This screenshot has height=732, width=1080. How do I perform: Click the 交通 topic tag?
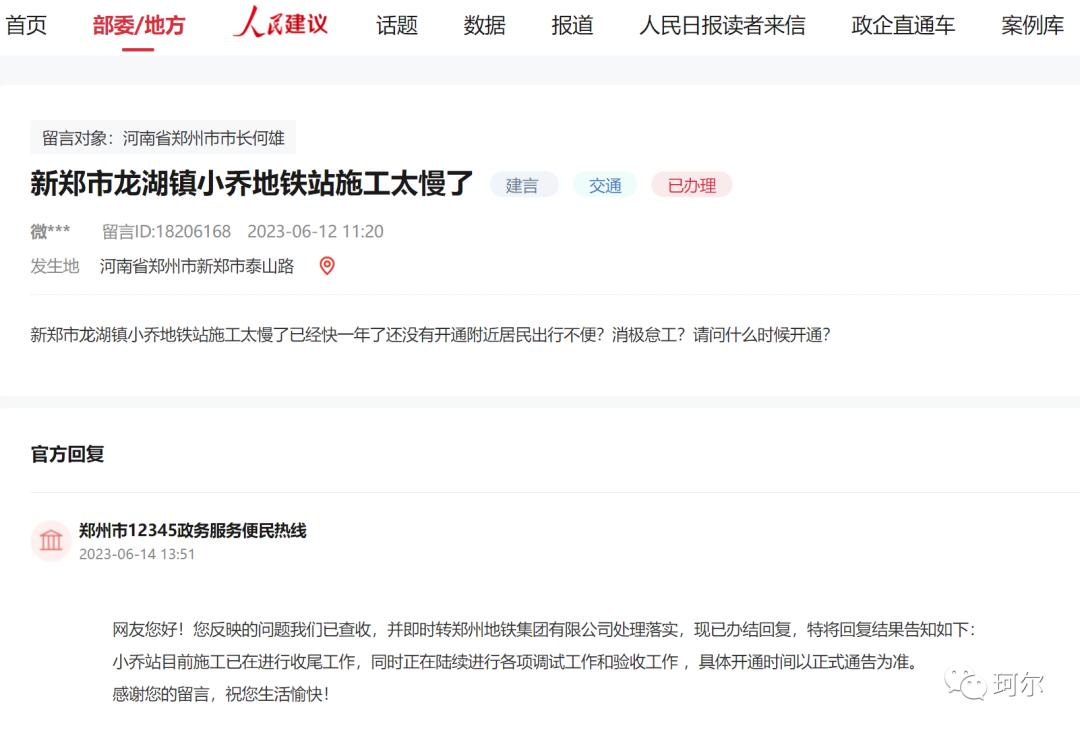pyautogui.click(x=605, y=185)
